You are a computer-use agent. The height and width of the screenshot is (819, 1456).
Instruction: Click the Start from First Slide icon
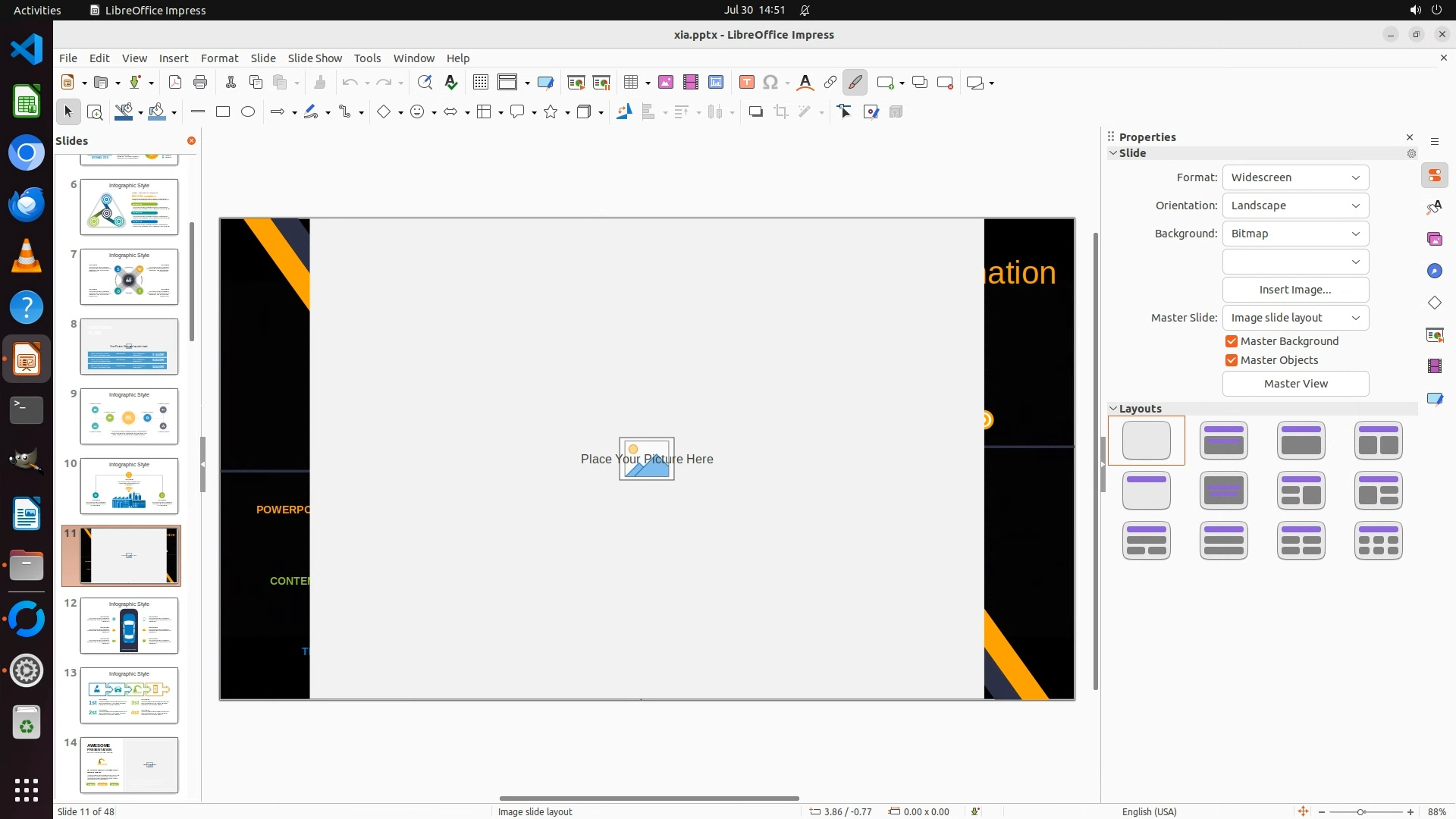coord(576,83)
